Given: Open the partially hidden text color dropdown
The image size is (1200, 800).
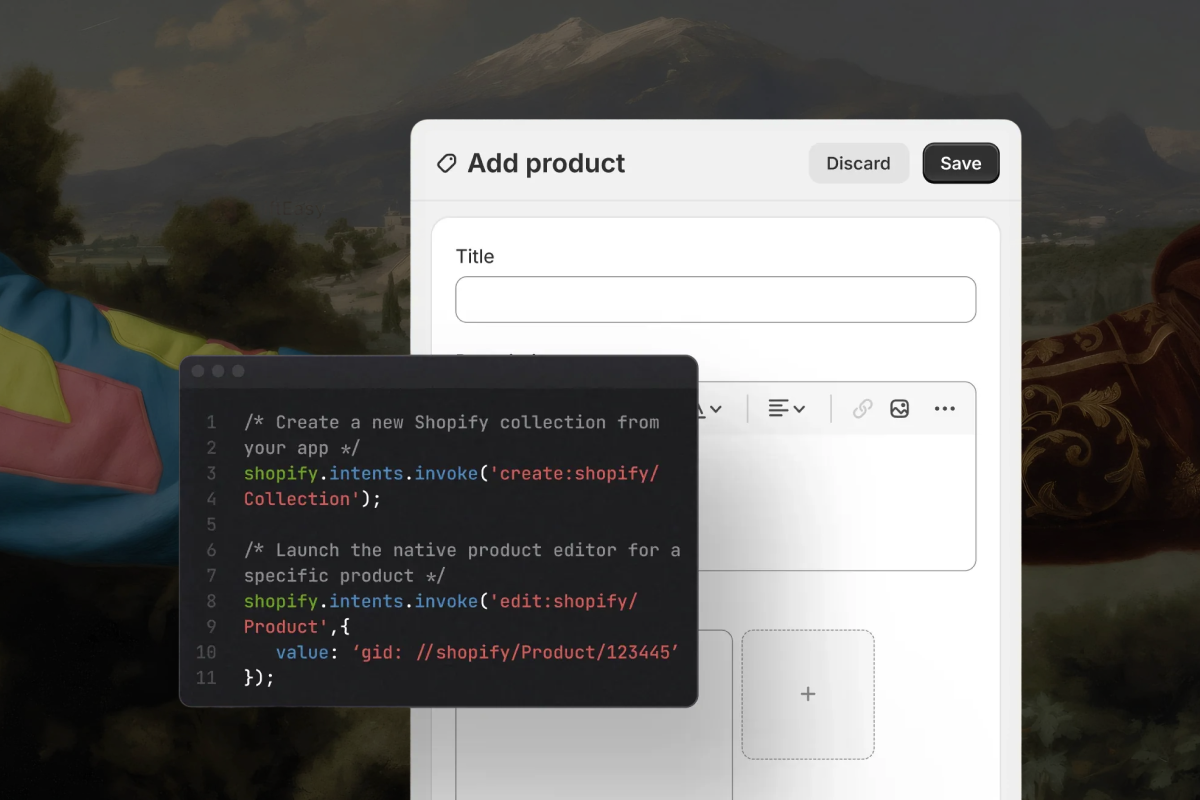Looking at the screenshot, I should (x=710, y=408).
